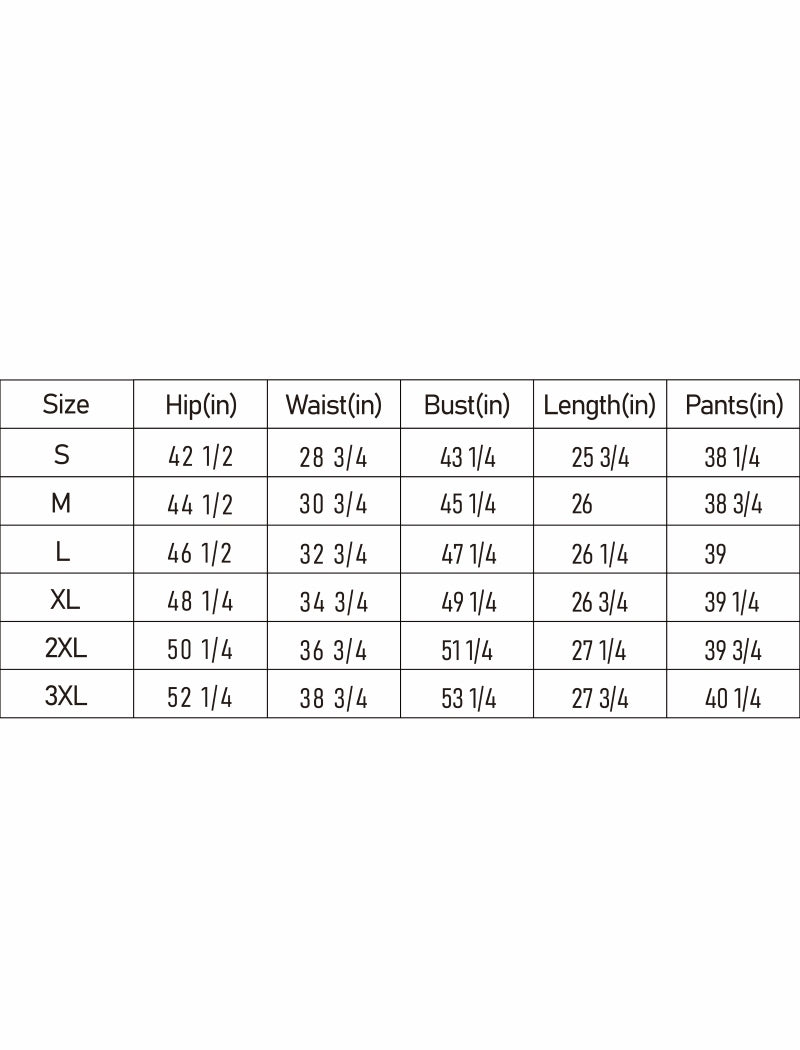Image resolution: width=800 pixels, height=1050 pixels.
Task: Click the Size column header
Action: coord(66,404)
